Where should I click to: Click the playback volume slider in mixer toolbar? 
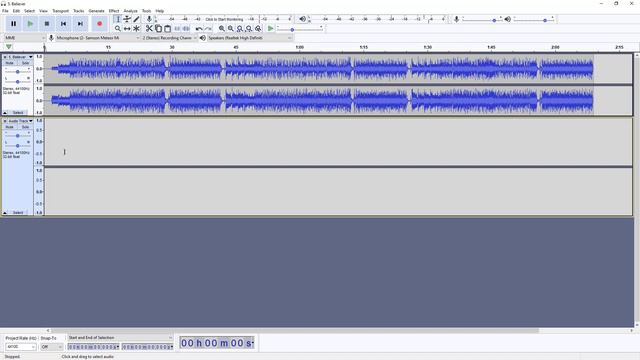pos(533,20)
